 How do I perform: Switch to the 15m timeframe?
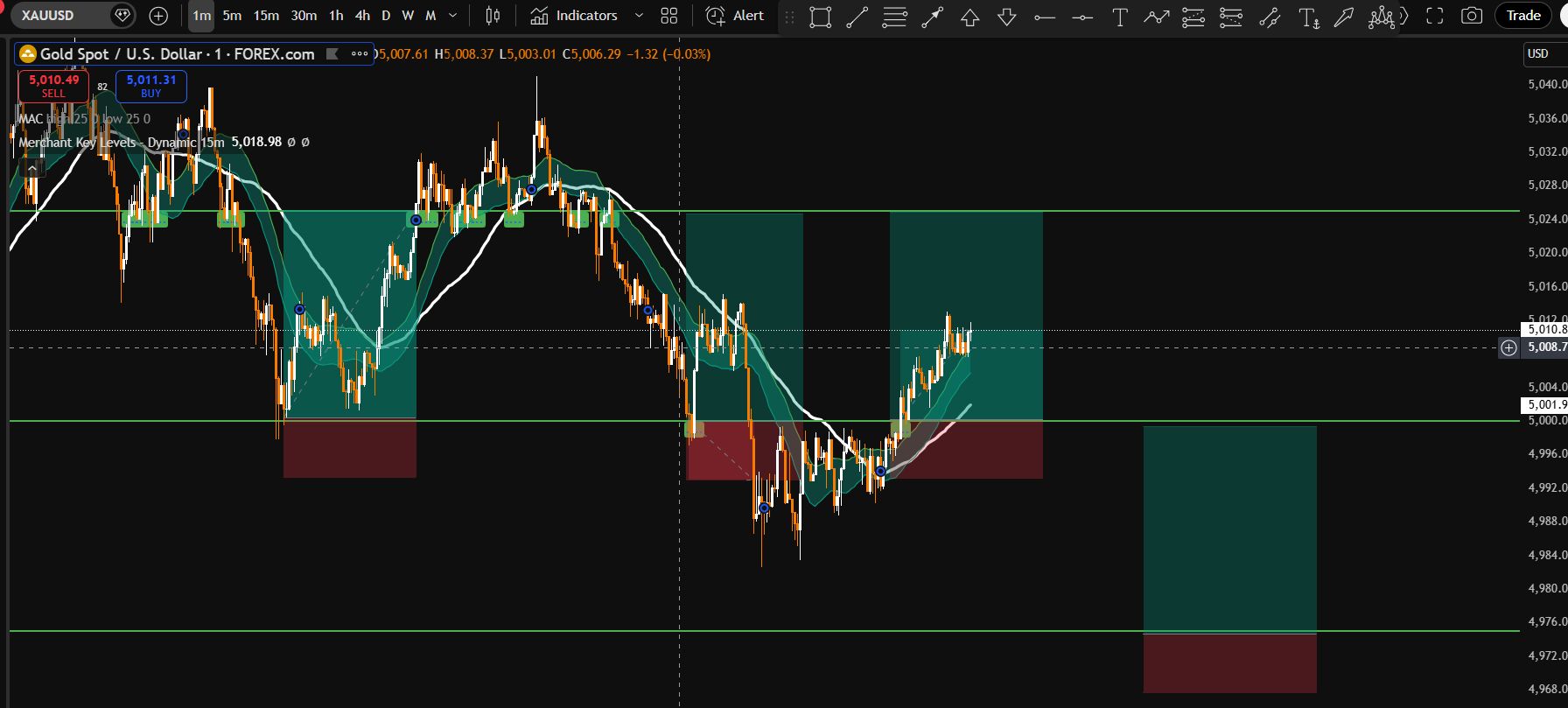[266, 16]
